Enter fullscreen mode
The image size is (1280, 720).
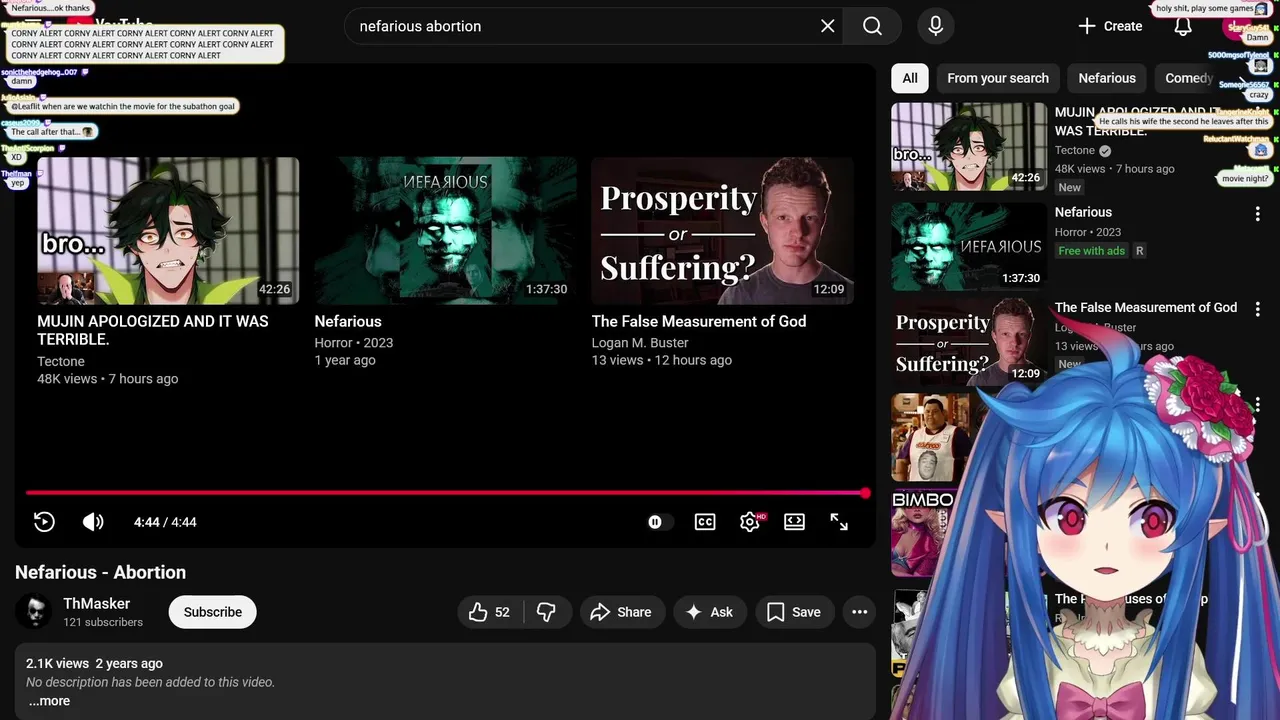[839, 522]
